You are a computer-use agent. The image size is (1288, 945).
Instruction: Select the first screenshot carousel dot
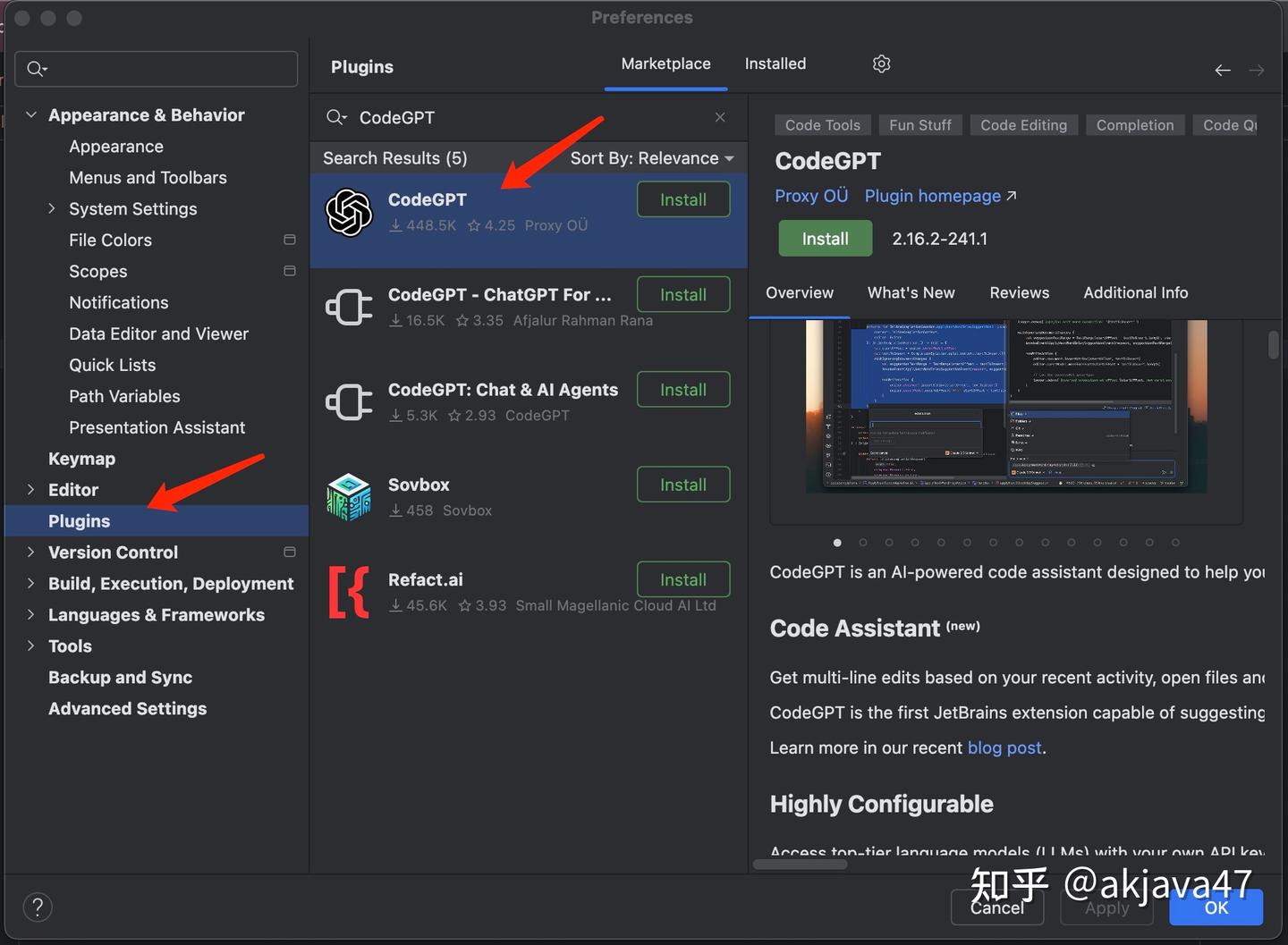[837, 542]
